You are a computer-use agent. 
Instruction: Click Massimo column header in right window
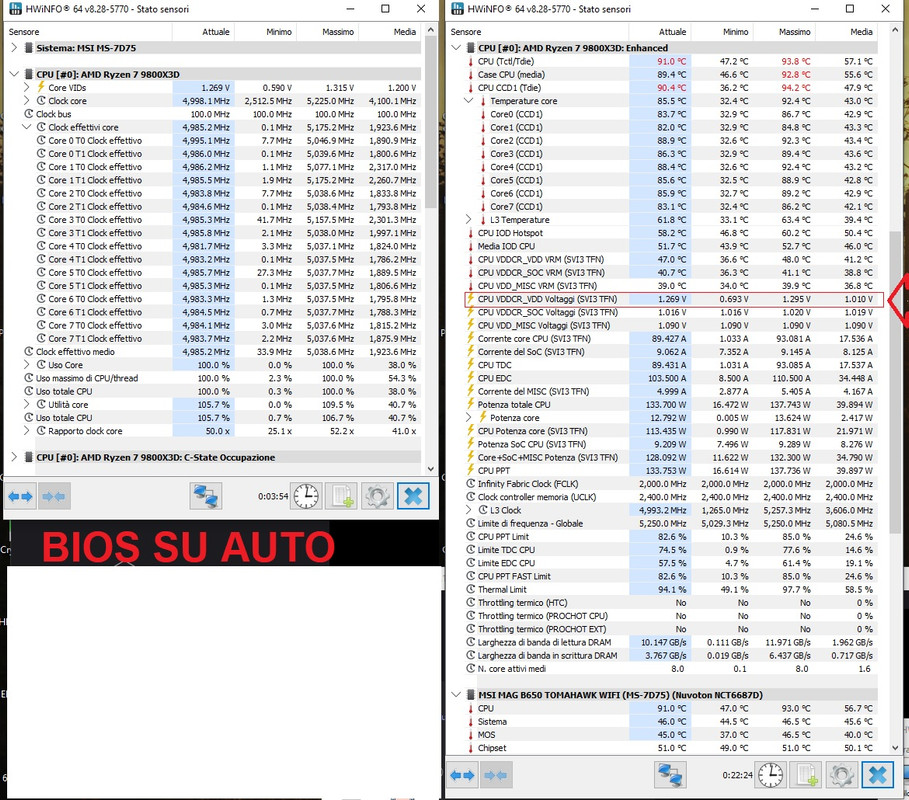click(x=784, y=32)
